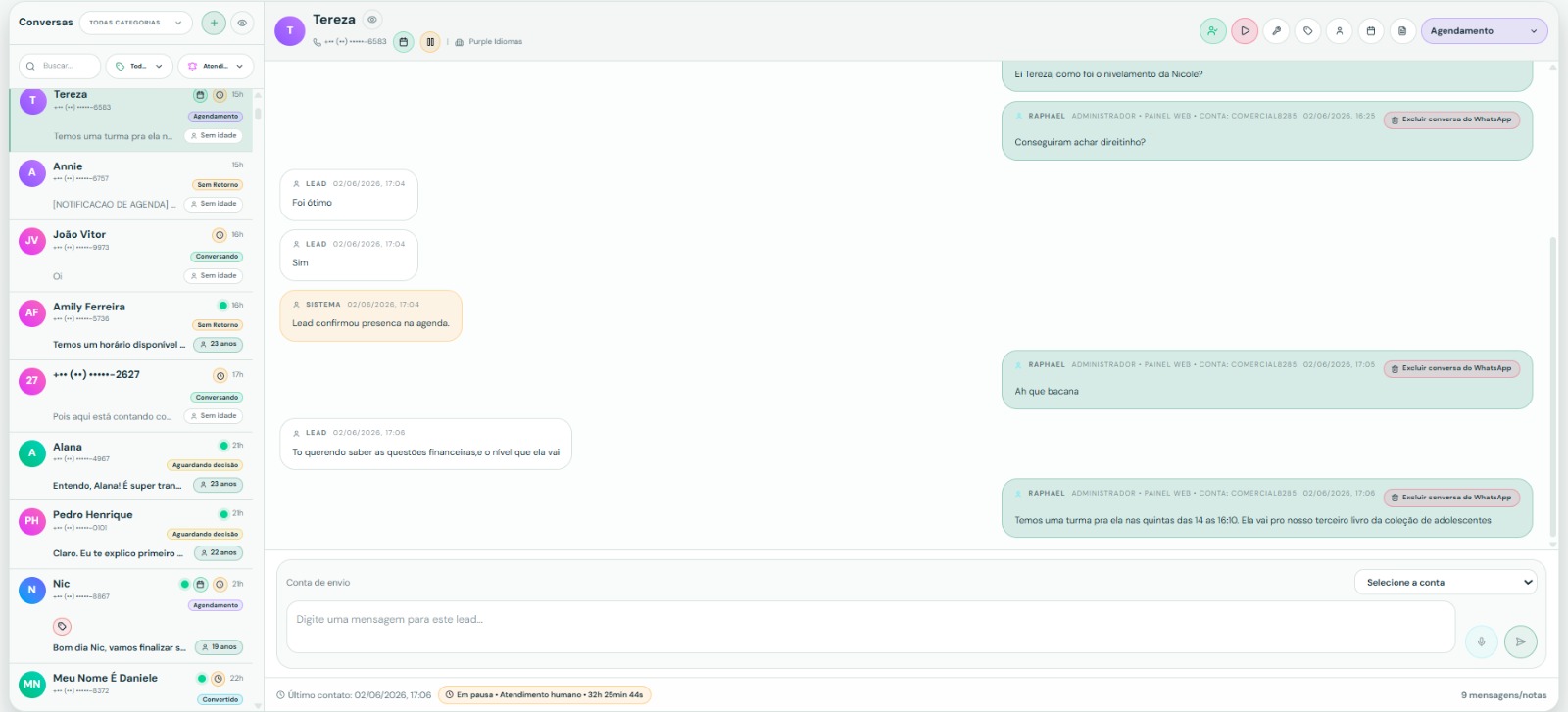Click the Conversando badge on João Vitor's row
The image size is (1568, 712).
[217, 257]
